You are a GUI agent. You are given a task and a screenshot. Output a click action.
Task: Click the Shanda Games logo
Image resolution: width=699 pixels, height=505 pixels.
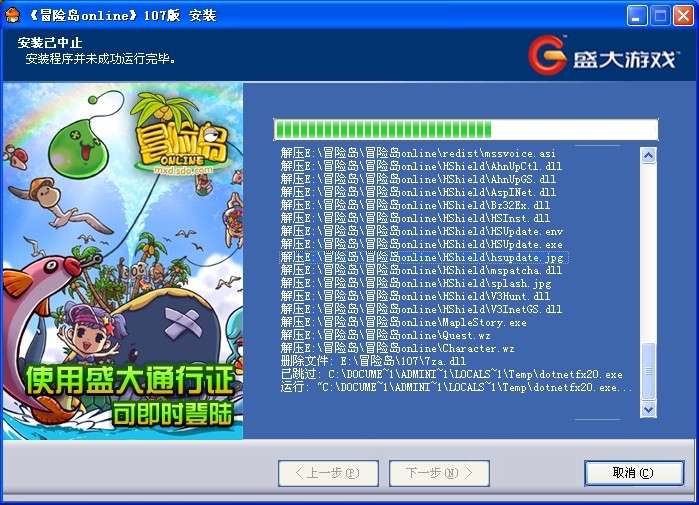pos(603,55)
